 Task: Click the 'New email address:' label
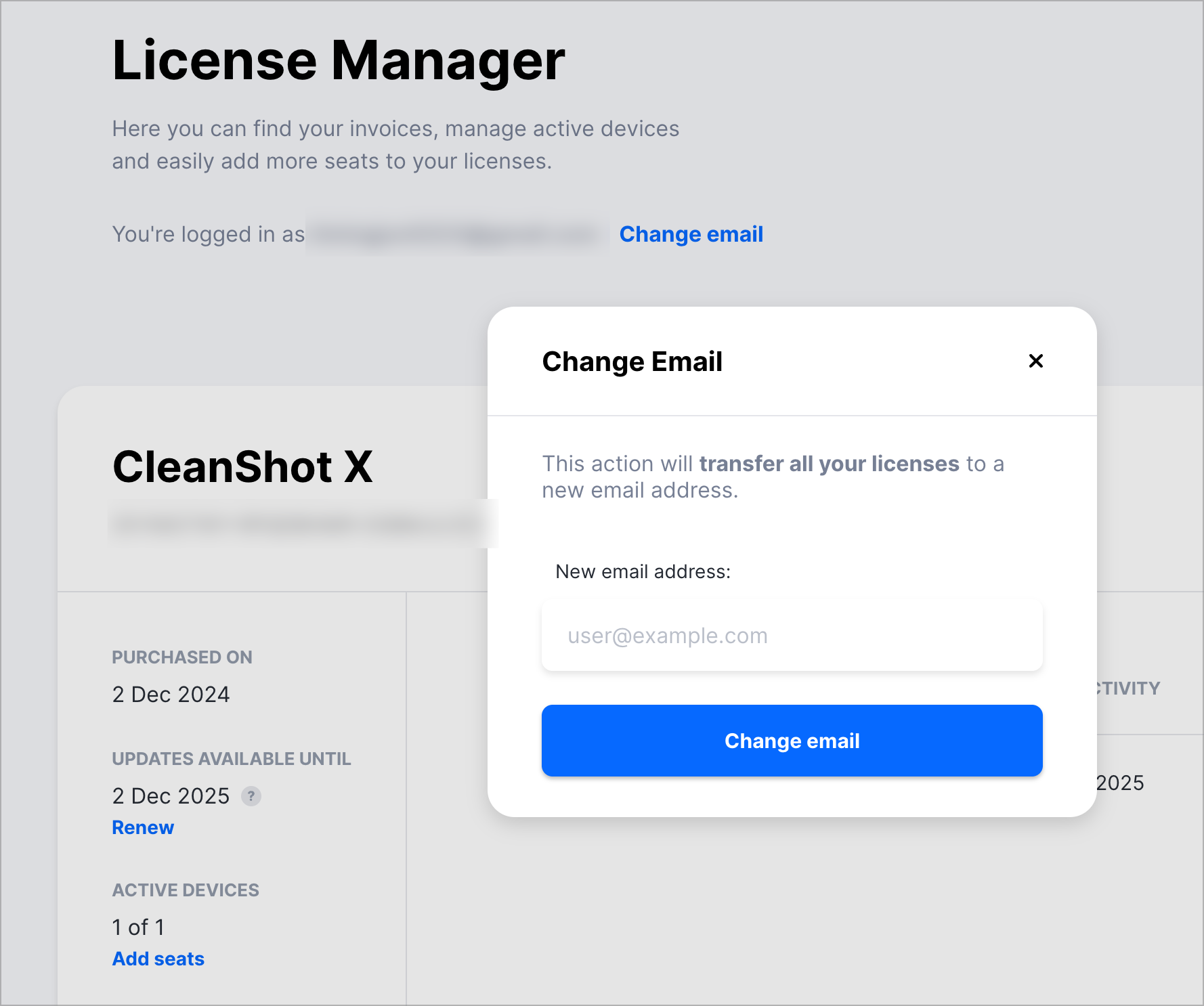tap(643, 571)
